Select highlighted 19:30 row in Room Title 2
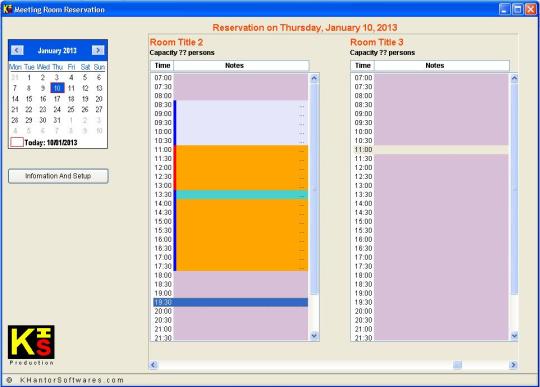 (x=230, y=302)
